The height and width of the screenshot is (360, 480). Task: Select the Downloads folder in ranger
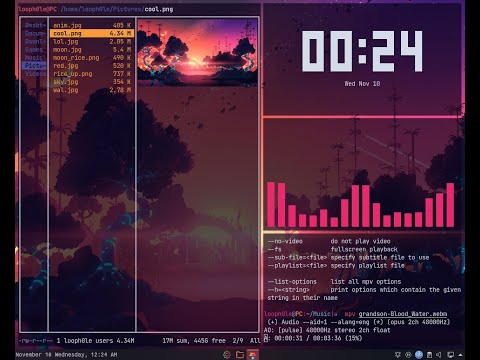[x=35, y=41]
